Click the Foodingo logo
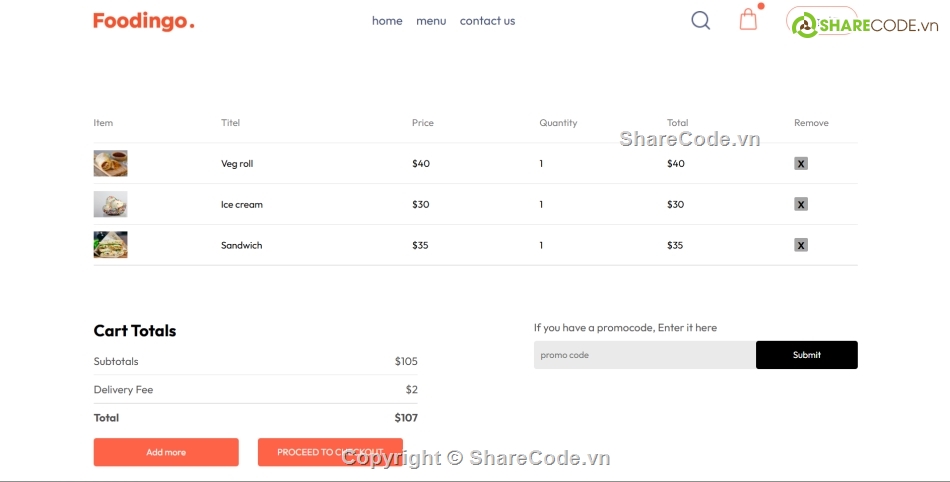This screenshot has width=950, height=482. tap(144, 21)
